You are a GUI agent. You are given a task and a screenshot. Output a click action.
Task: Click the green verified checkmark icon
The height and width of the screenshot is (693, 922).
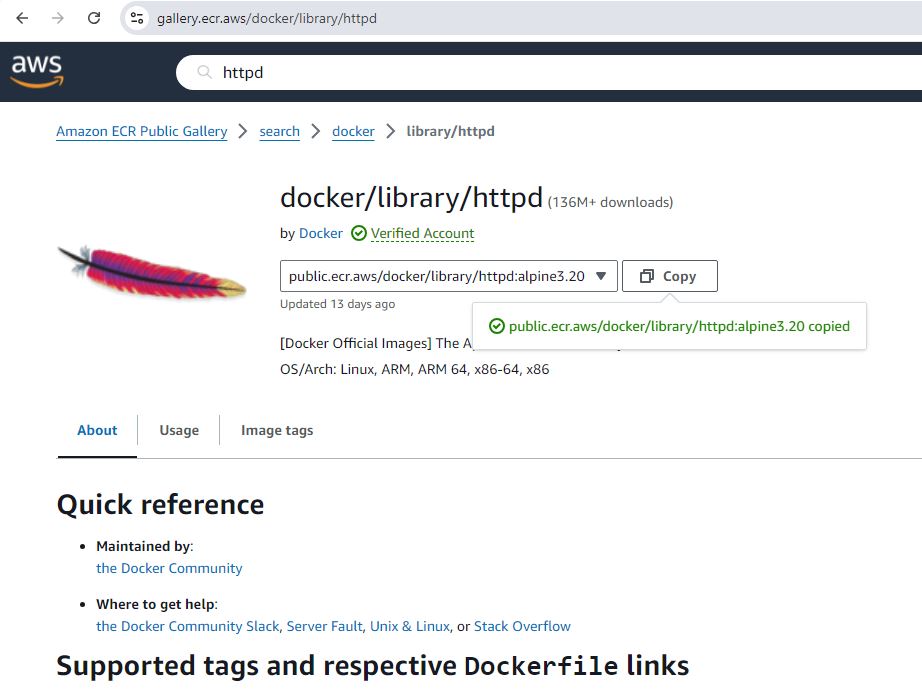tap(359, 233)
